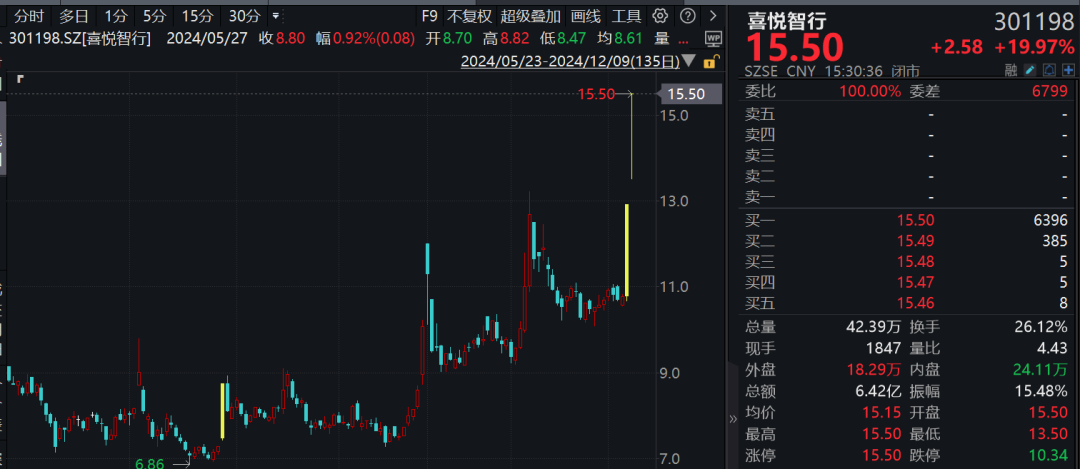The image size is (1080, 469).
Task: Click the 总量 value 42.39万
Action: (x=871, y=328)
